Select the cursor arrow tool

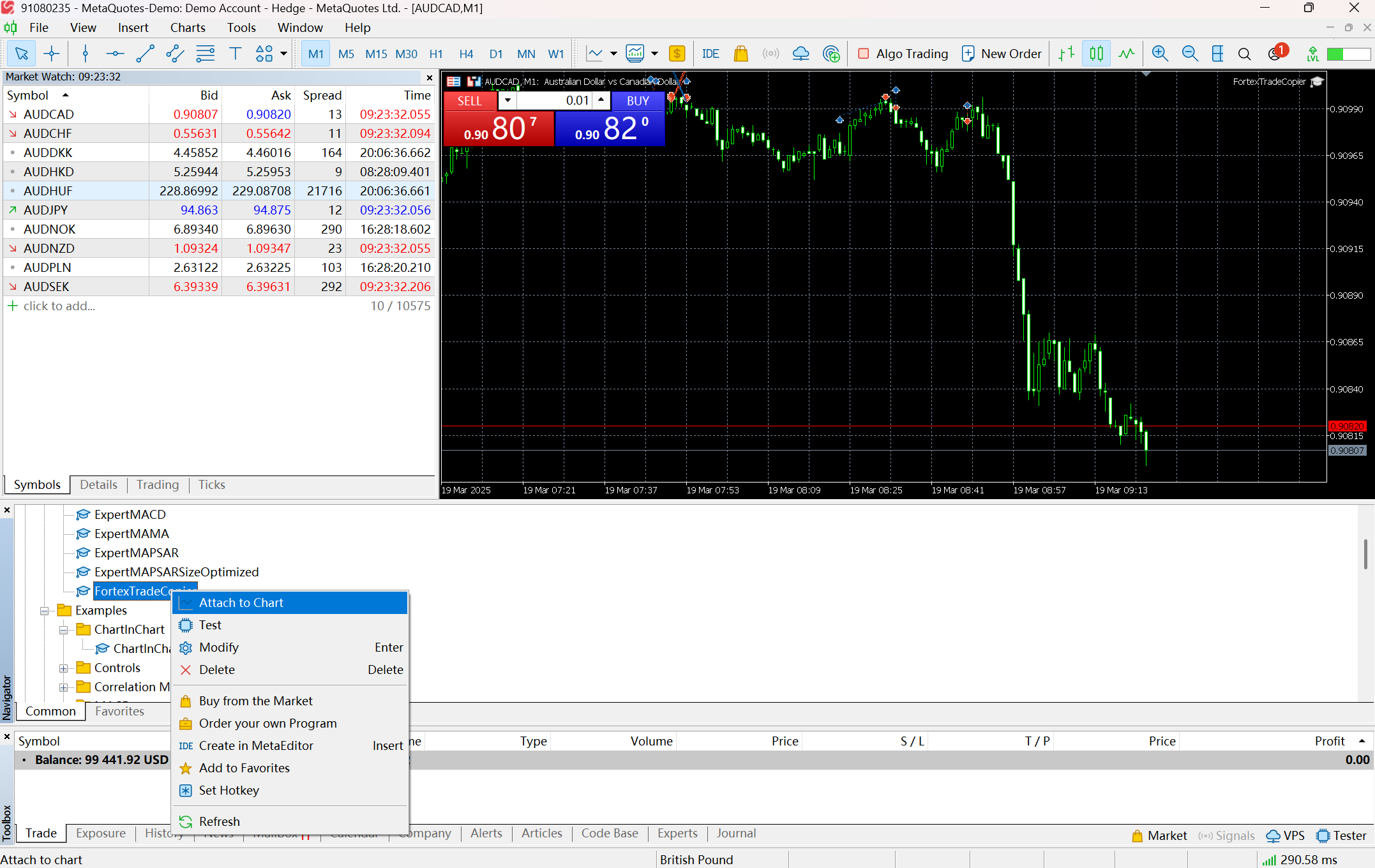[21, 54]
